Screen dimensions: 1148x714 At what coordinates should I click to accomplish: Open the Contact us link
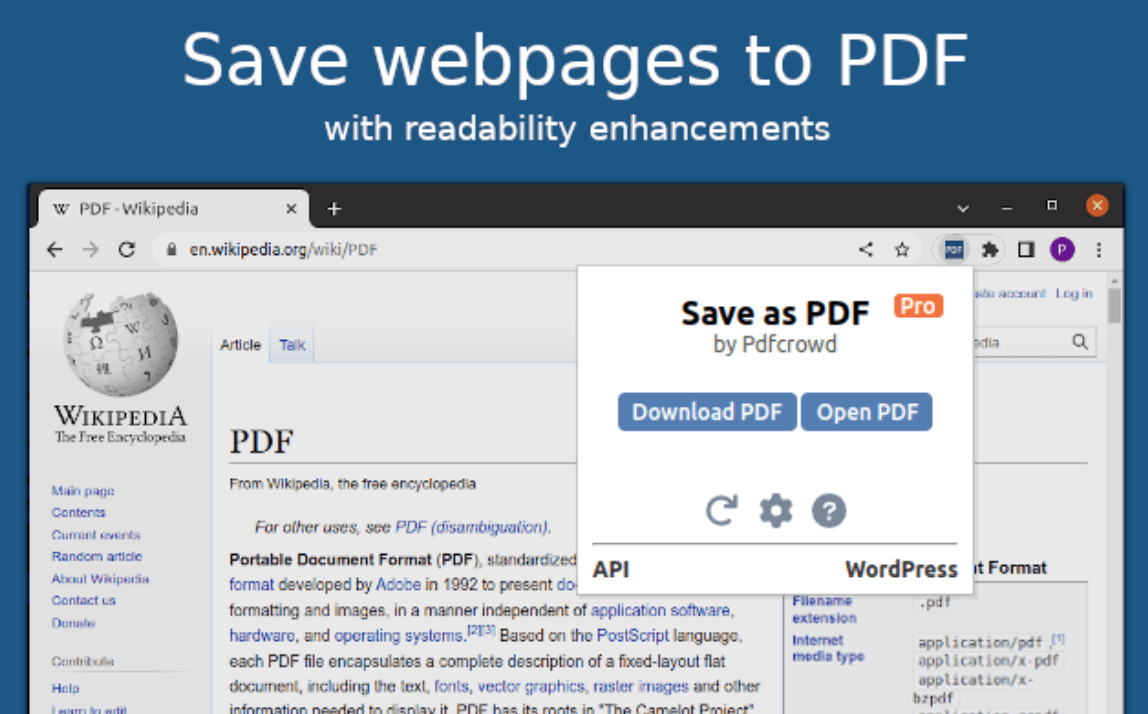[x=83, y=600]
